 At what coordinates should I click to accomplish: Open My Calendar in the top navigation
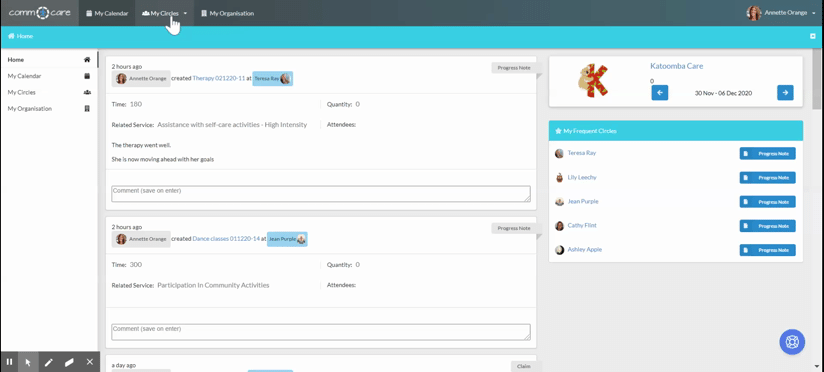[x=107, y=13]
